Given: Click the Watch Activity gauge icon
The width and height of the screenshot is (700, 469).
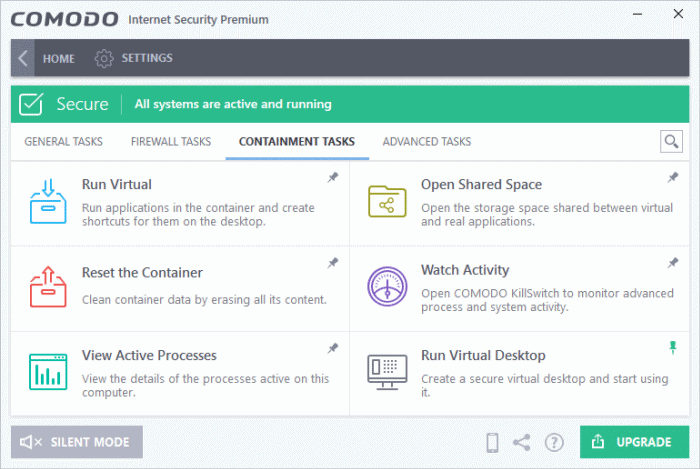Looking at the screenshot, I should 387,286.
